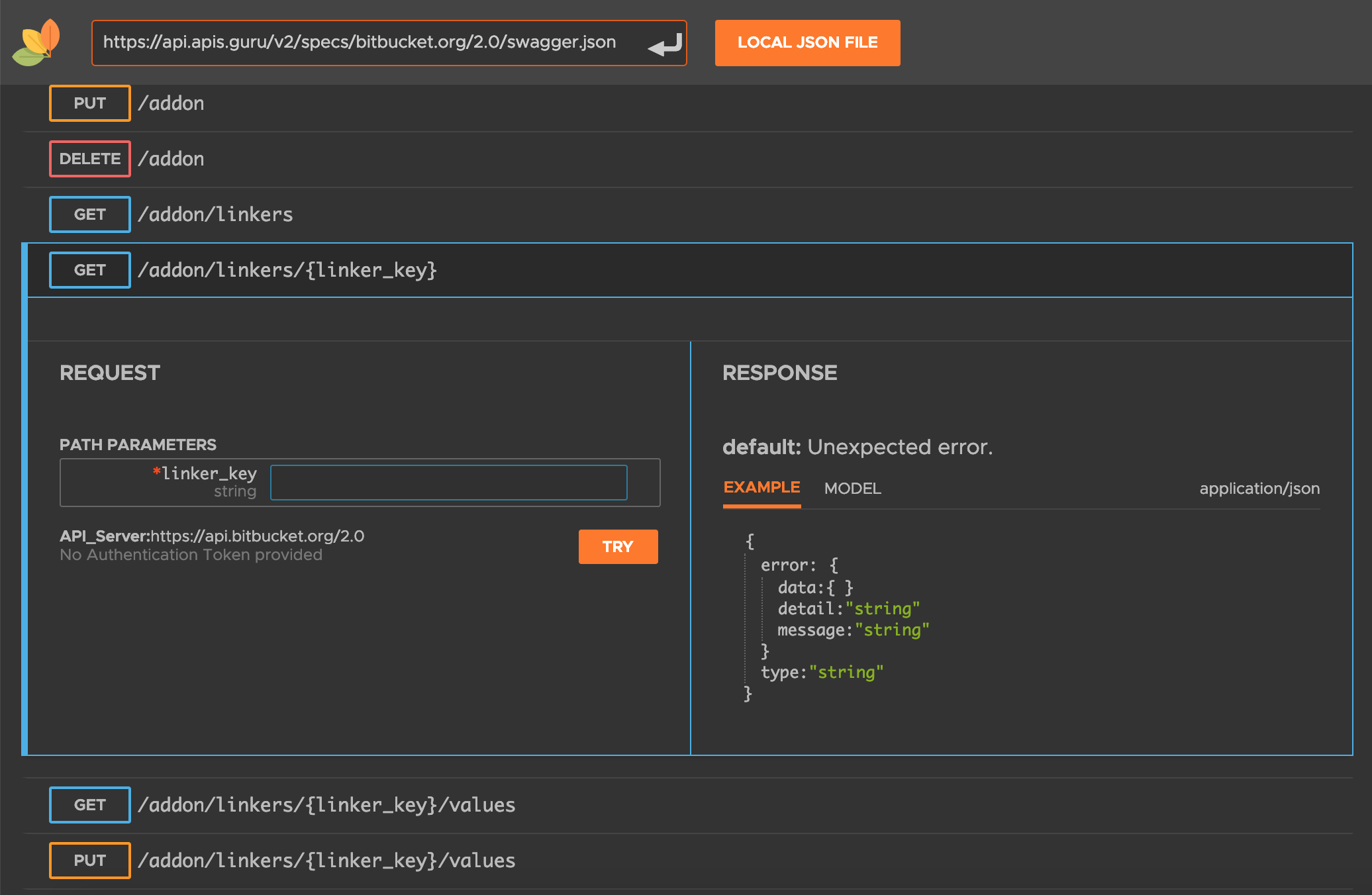1372x895 pixels.
Task: Click the LOCAL JSON FILE button
Action: tap(807, 43)
